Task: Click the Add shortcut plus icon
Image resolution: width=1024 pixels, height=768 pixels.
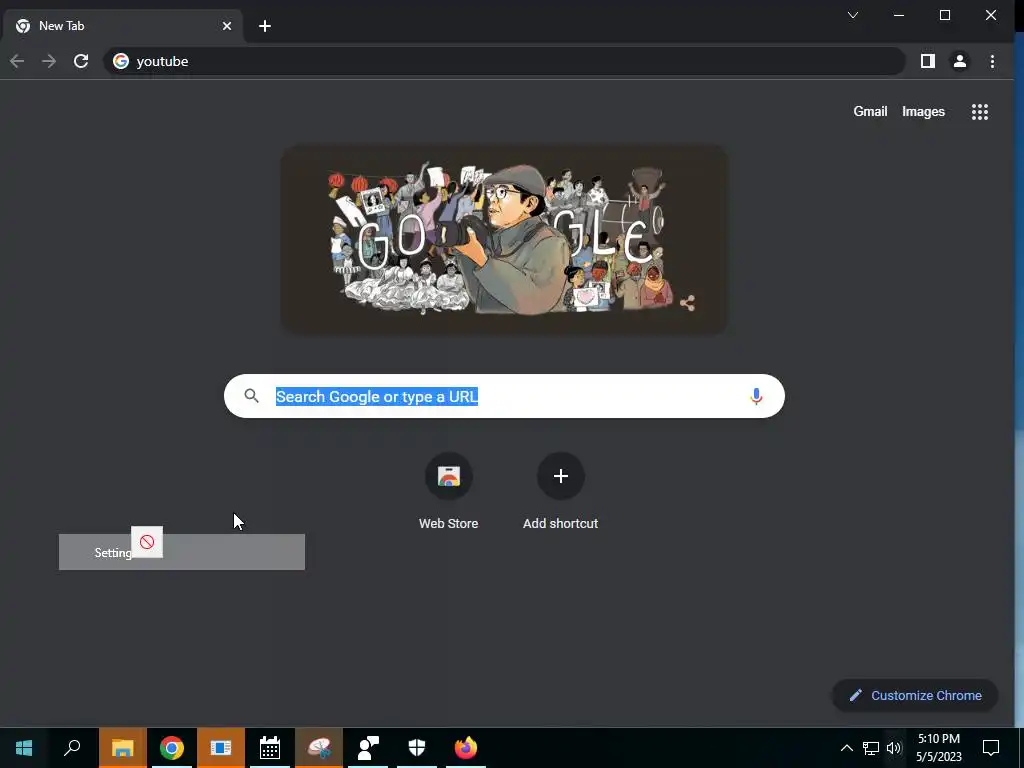Action: coord(560,476)
